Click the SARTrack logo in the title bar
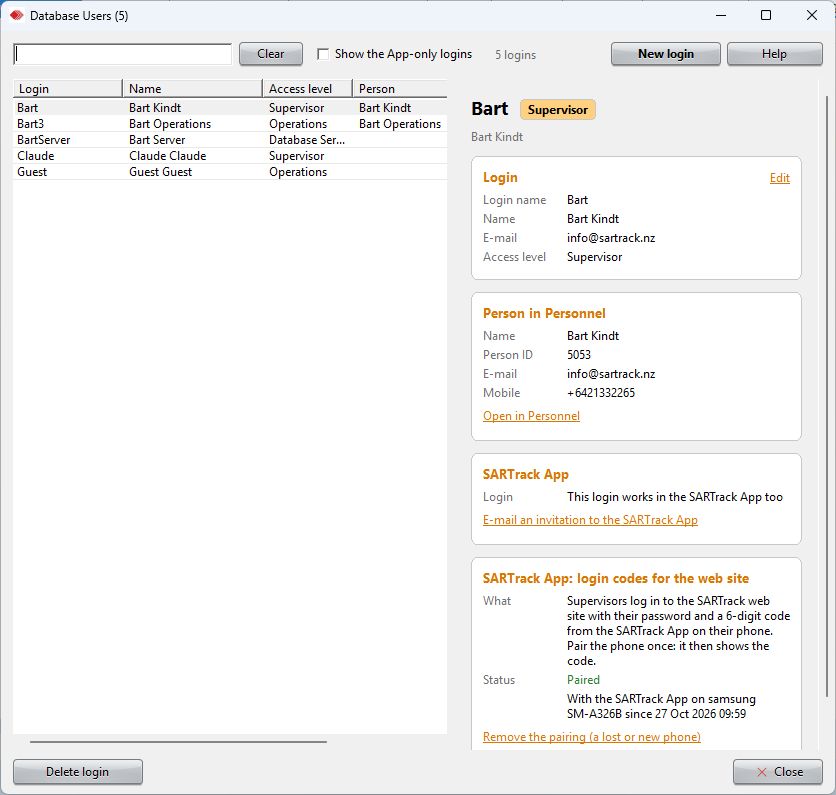This screenshot has height=795, width=836. 17,15
